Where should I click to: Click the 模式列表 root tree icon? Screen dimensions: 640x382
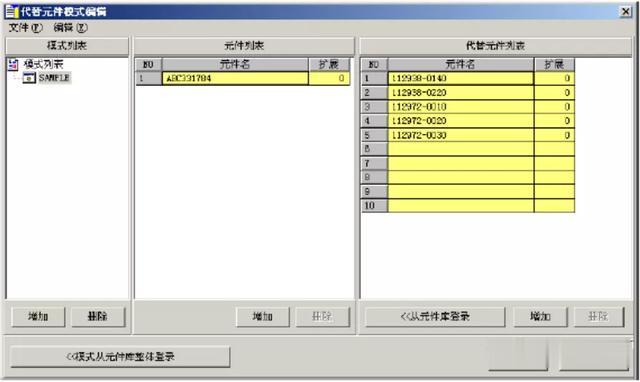tap(13, 64)
